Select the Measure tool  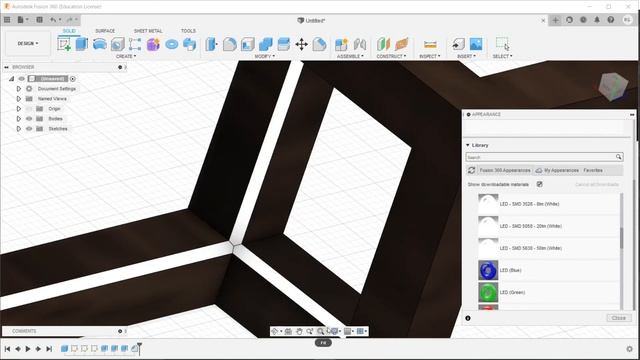tap(430, 44)
